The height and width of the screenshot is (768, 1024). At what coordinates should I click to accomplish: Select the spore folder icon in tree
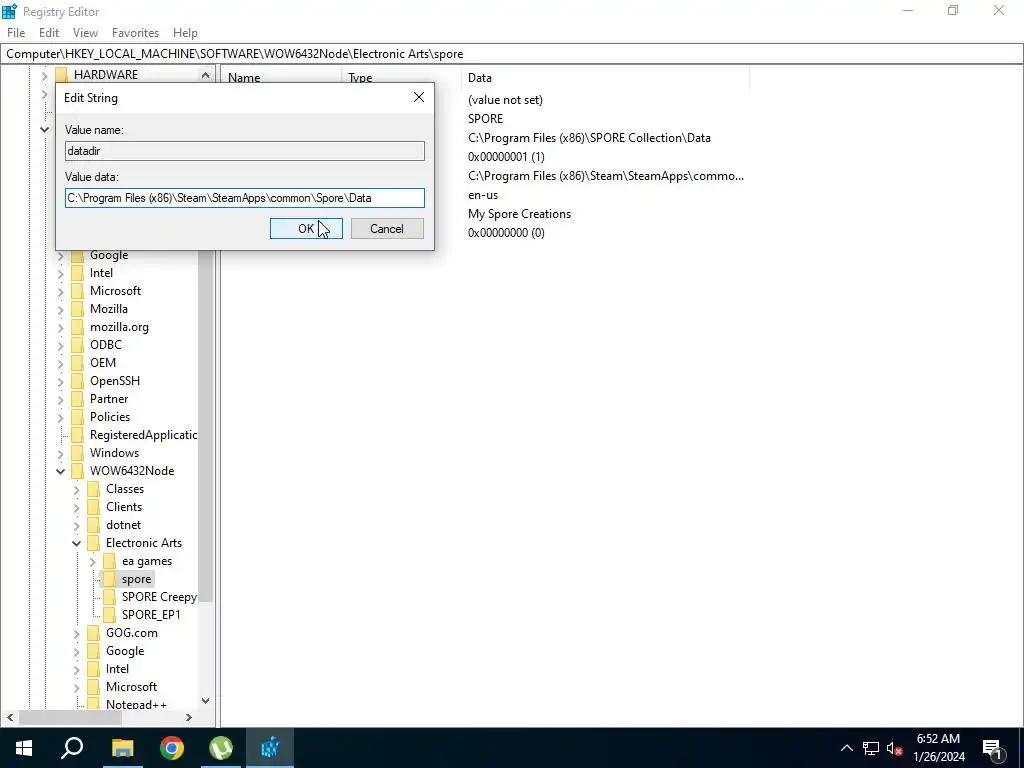[109, 579]
